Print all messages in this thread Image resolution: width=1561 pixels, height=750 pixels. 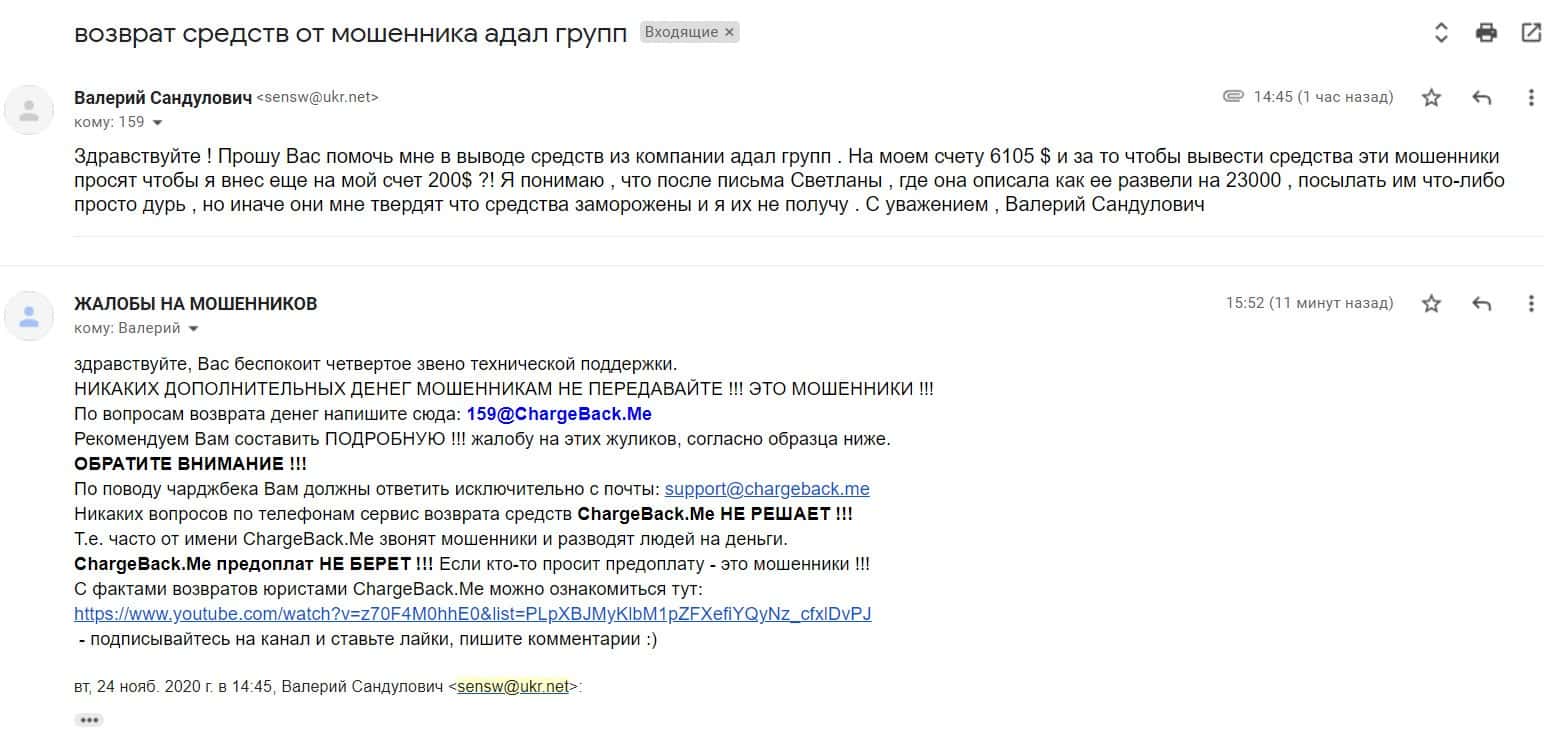[1486, 33]
